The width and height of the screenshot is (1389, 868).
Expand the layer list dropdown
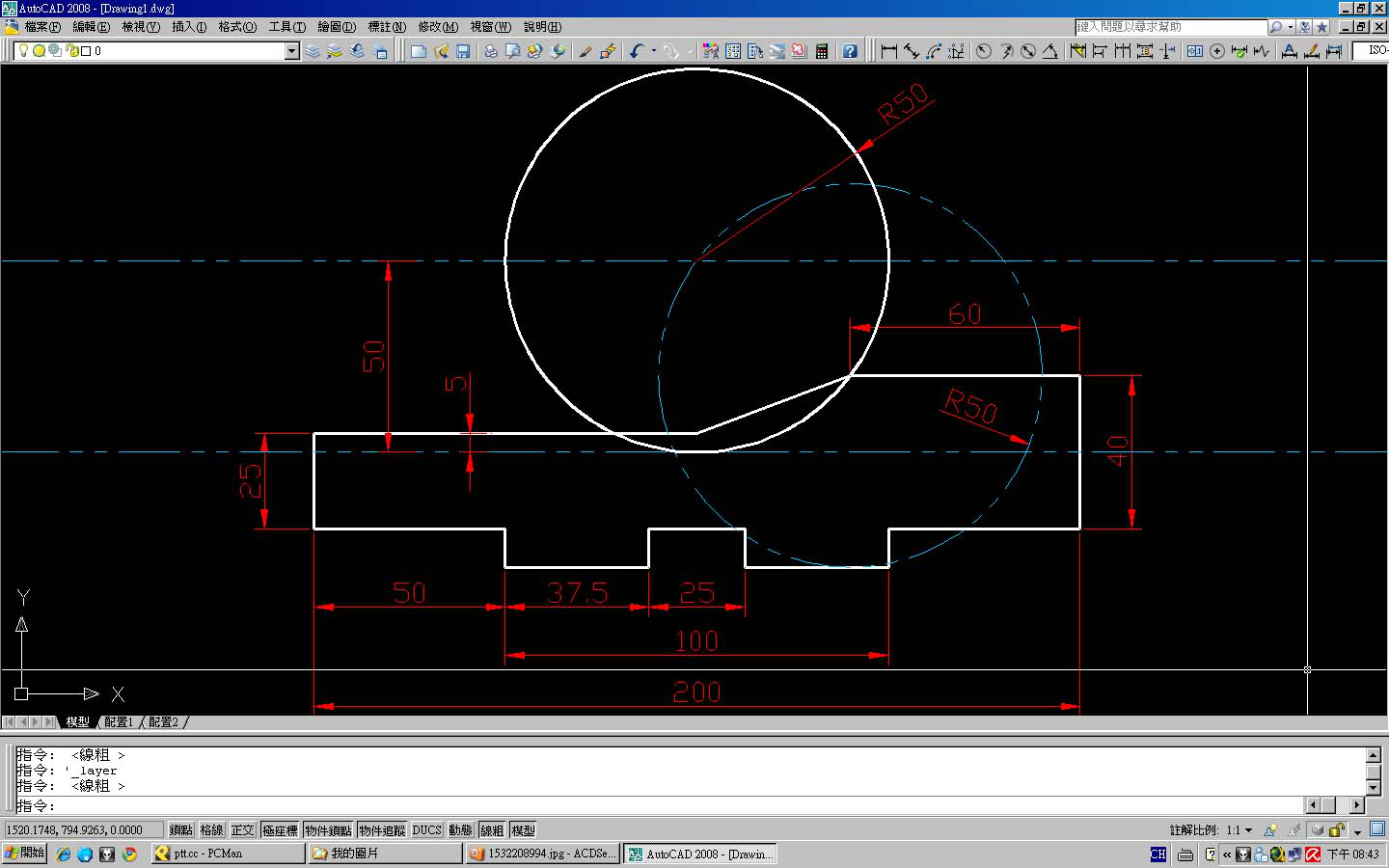coord(292,51)
